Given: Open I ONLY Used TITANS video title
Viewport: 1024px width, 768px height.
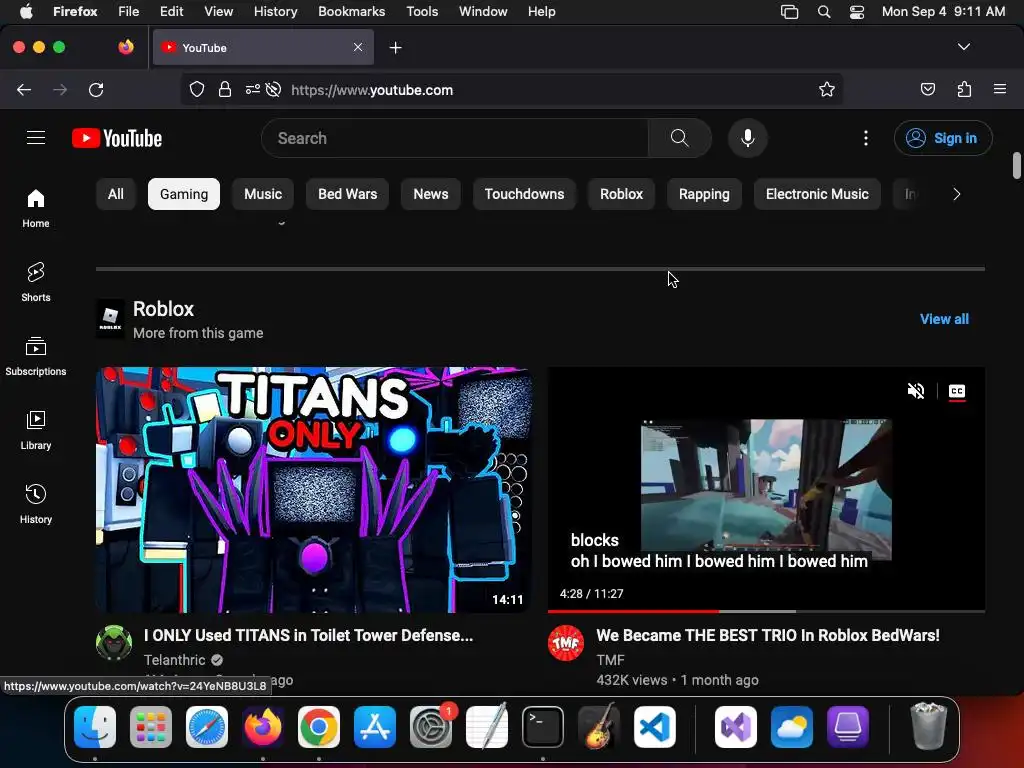Looking at the screenshot, I should 308,635.
